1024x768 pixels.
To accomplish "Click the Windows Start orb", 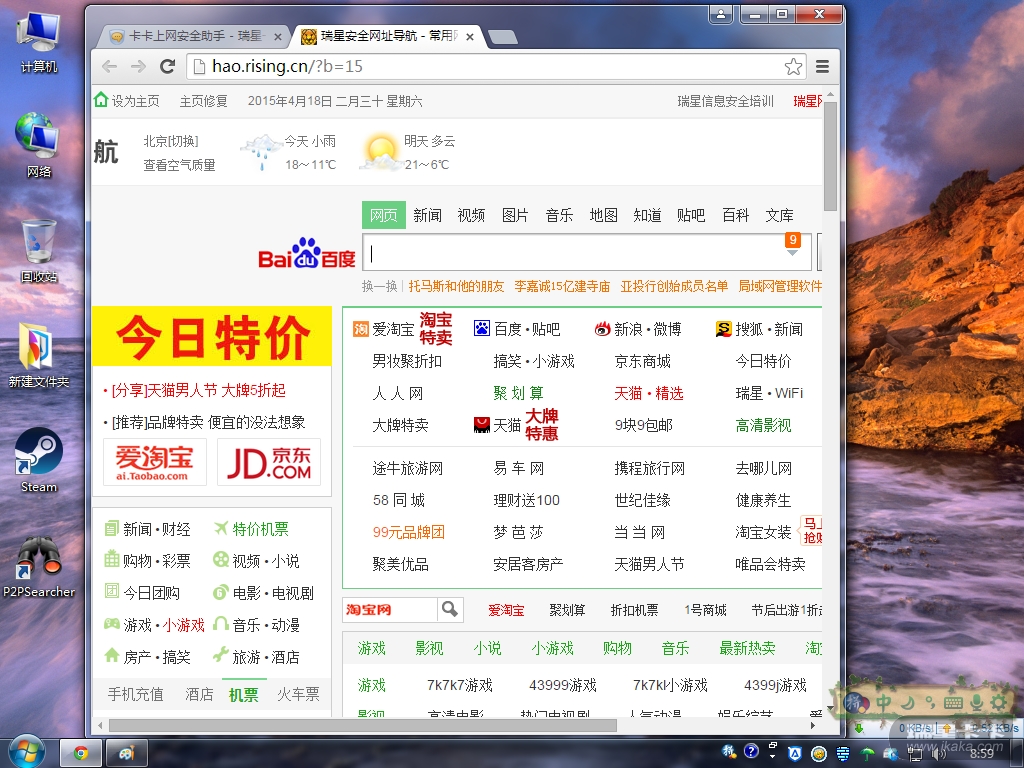I will pos(26,752).
